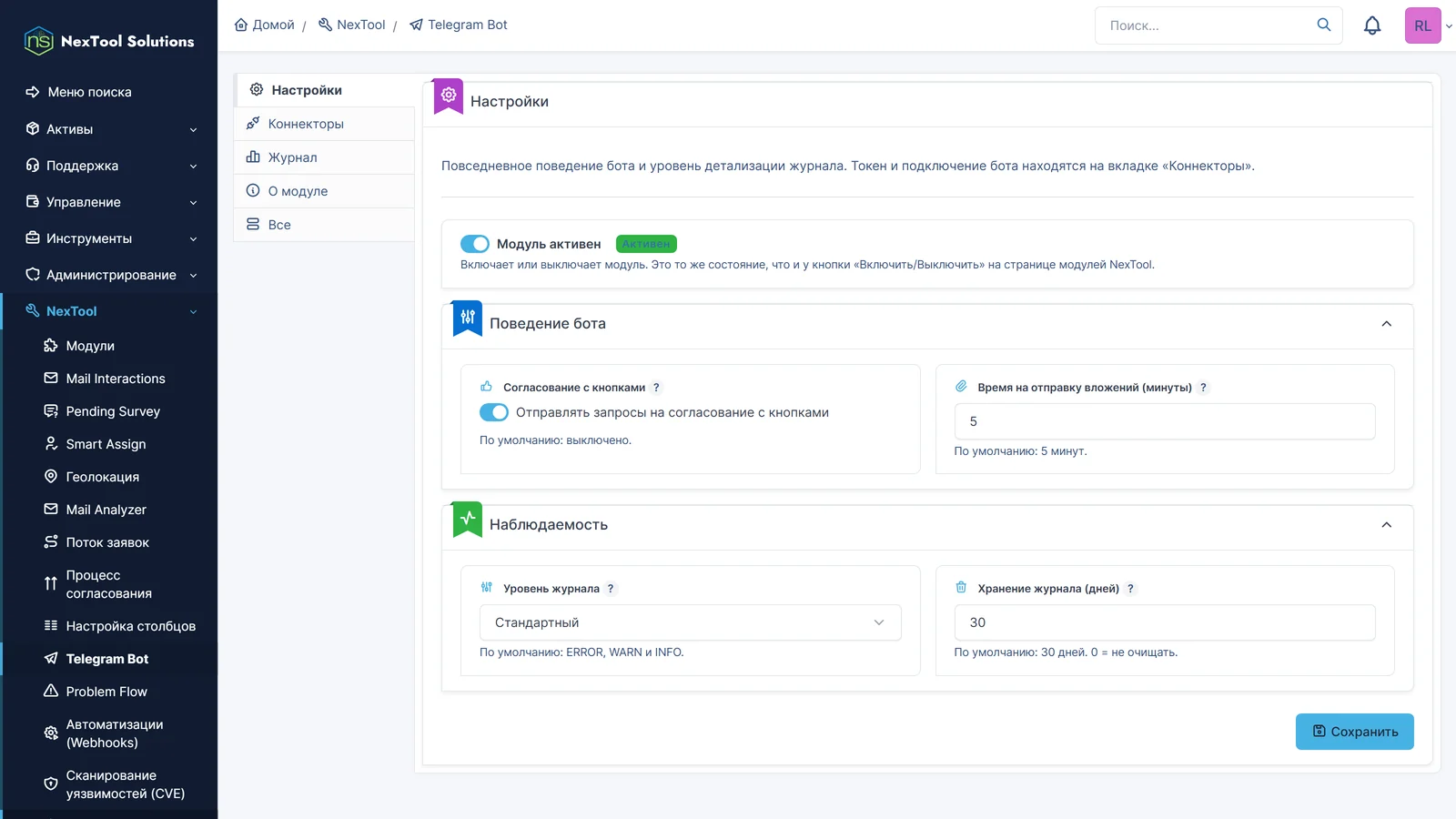
Task: Click the paper plane icon in breadcrumb
Action: tap(417, 25)
